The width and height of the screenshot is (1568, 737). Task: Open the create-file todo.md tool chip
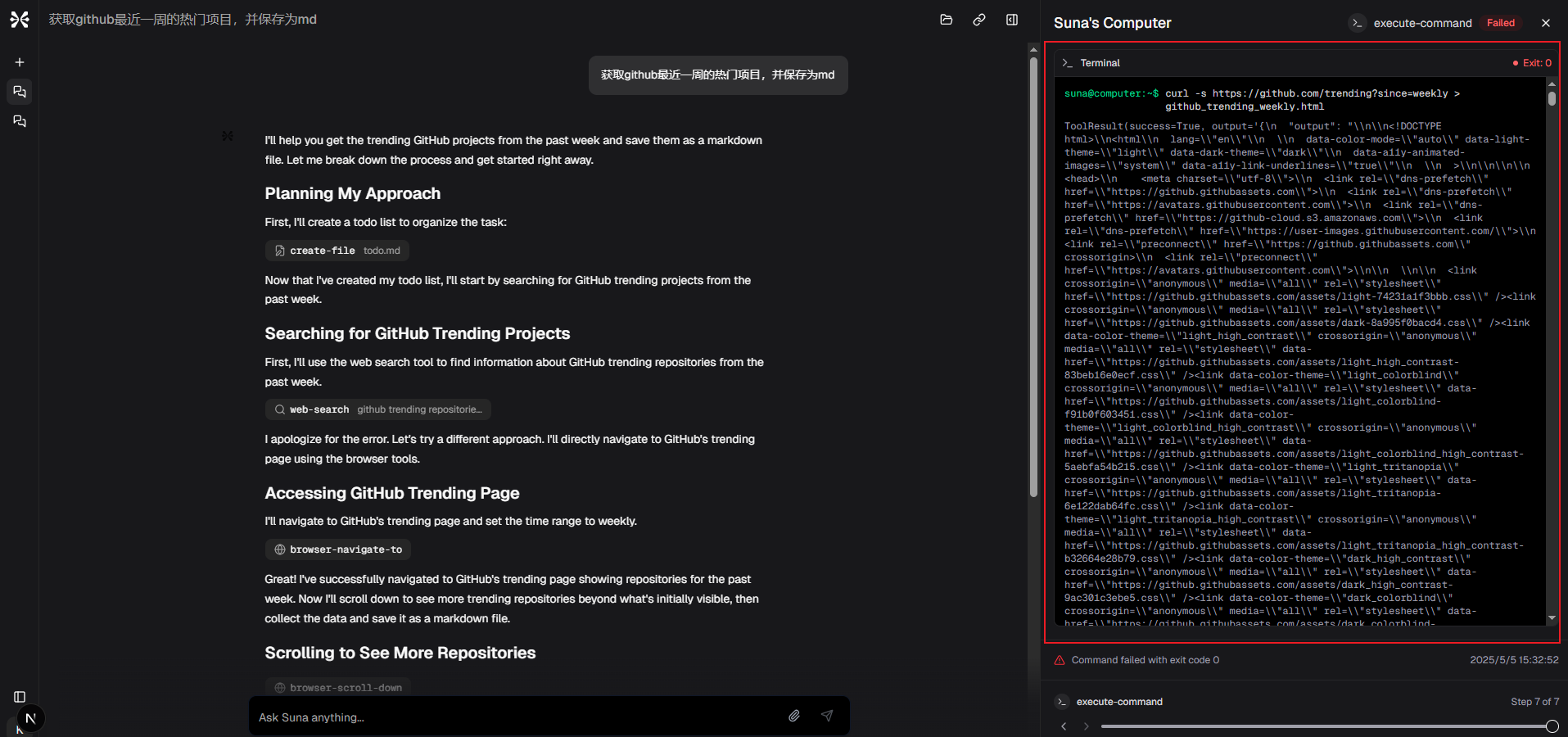coord(337,251)
